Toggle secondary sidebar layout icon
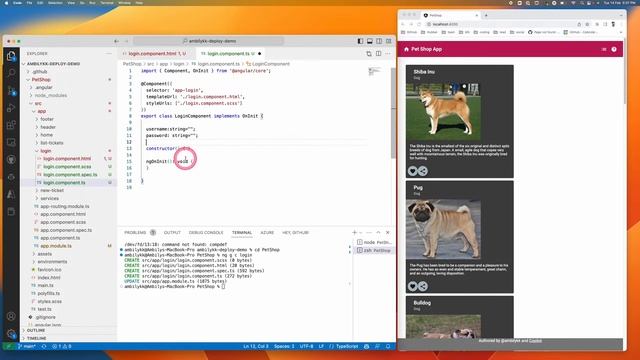Viewport: 640px width, 360px height. 379,41
